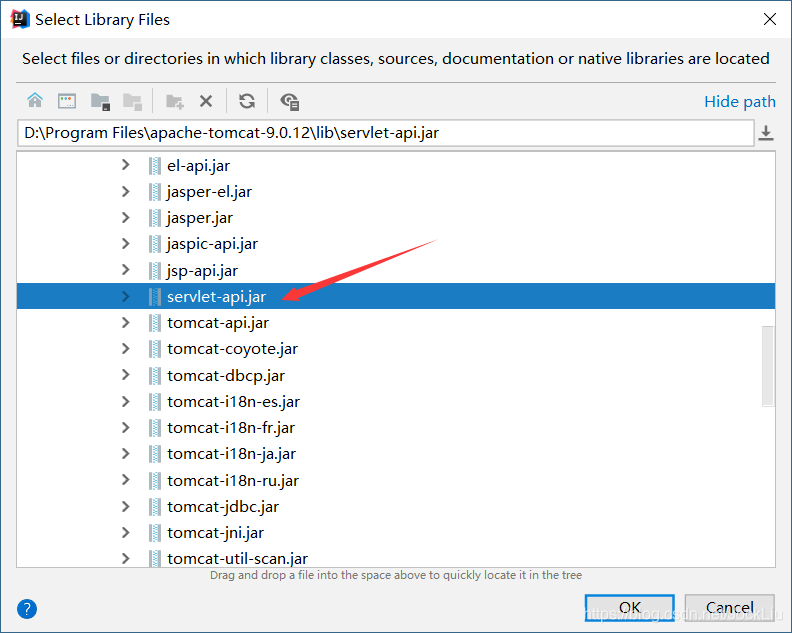Click the vertical scrollbar thumb
This screenshot has height=633, width=792.
pyautogui.click(x=768, y=366)
